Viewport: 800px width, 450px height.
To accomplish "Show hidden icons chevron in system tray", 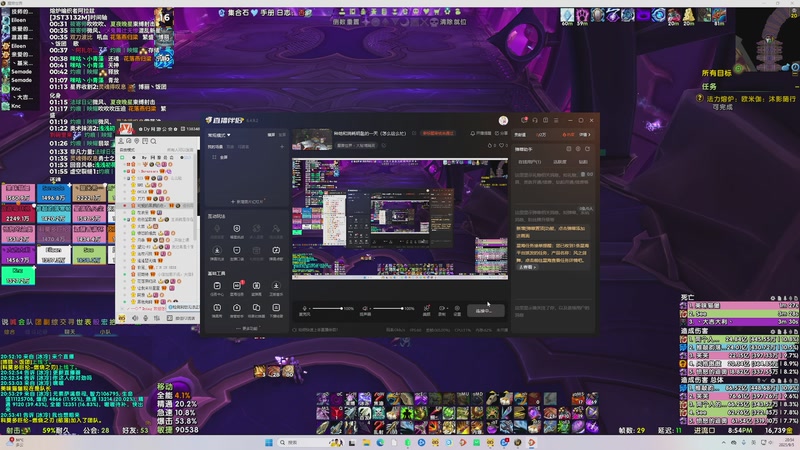I will coord(723,442).
